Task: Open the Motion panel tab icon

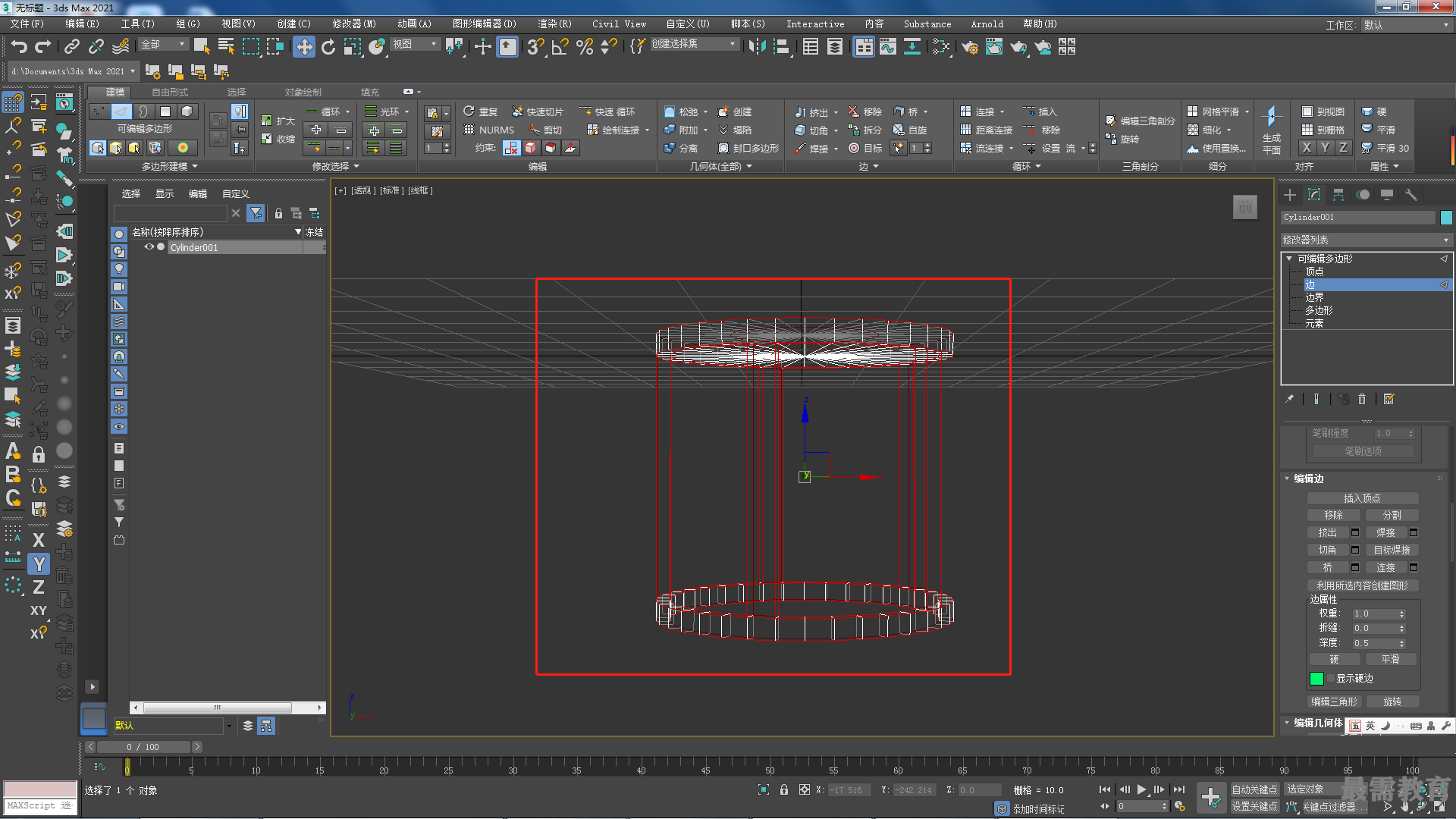Action: 1363,195
